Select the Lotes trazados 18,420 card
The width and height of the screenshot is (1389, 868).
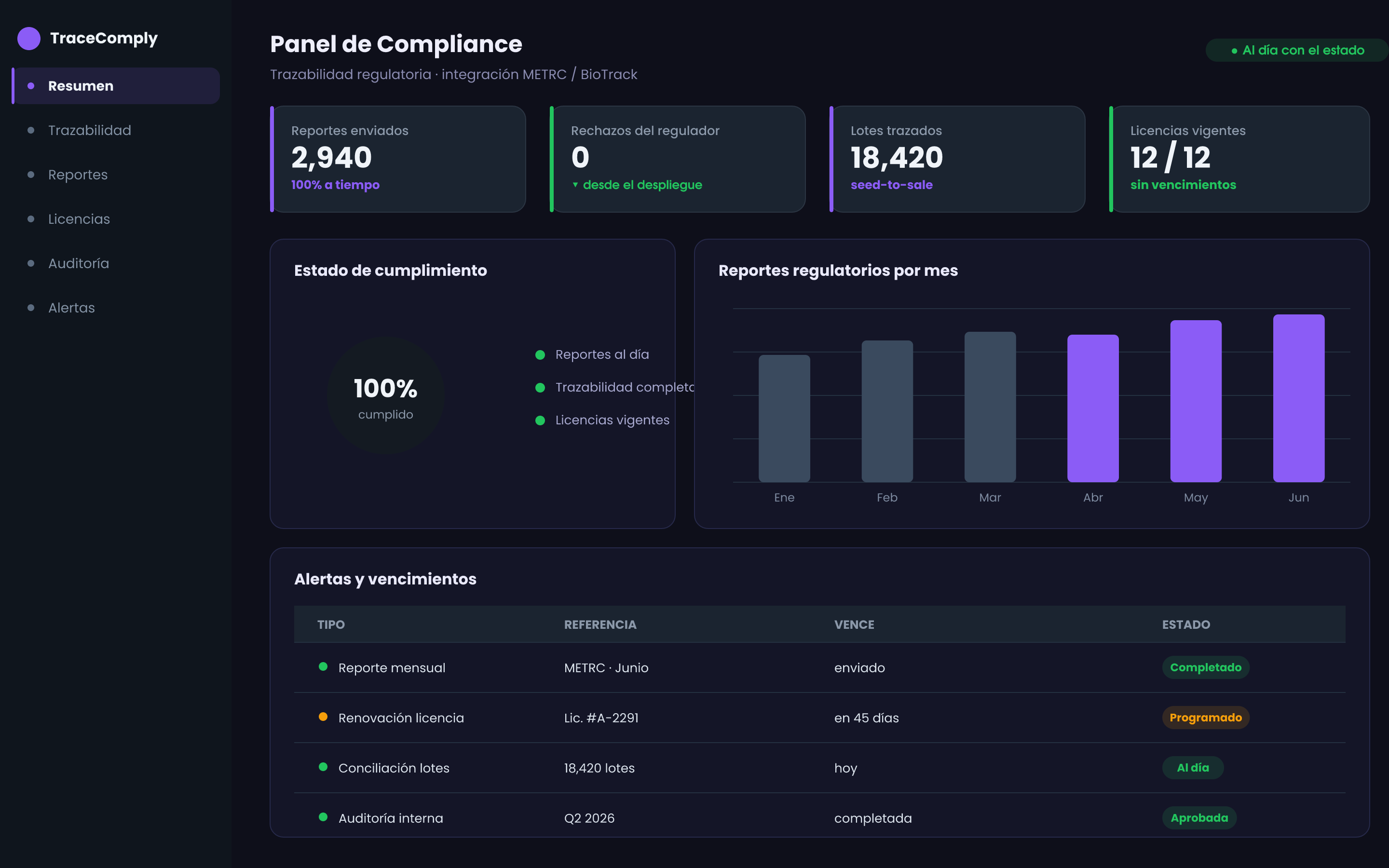(957, 159)
